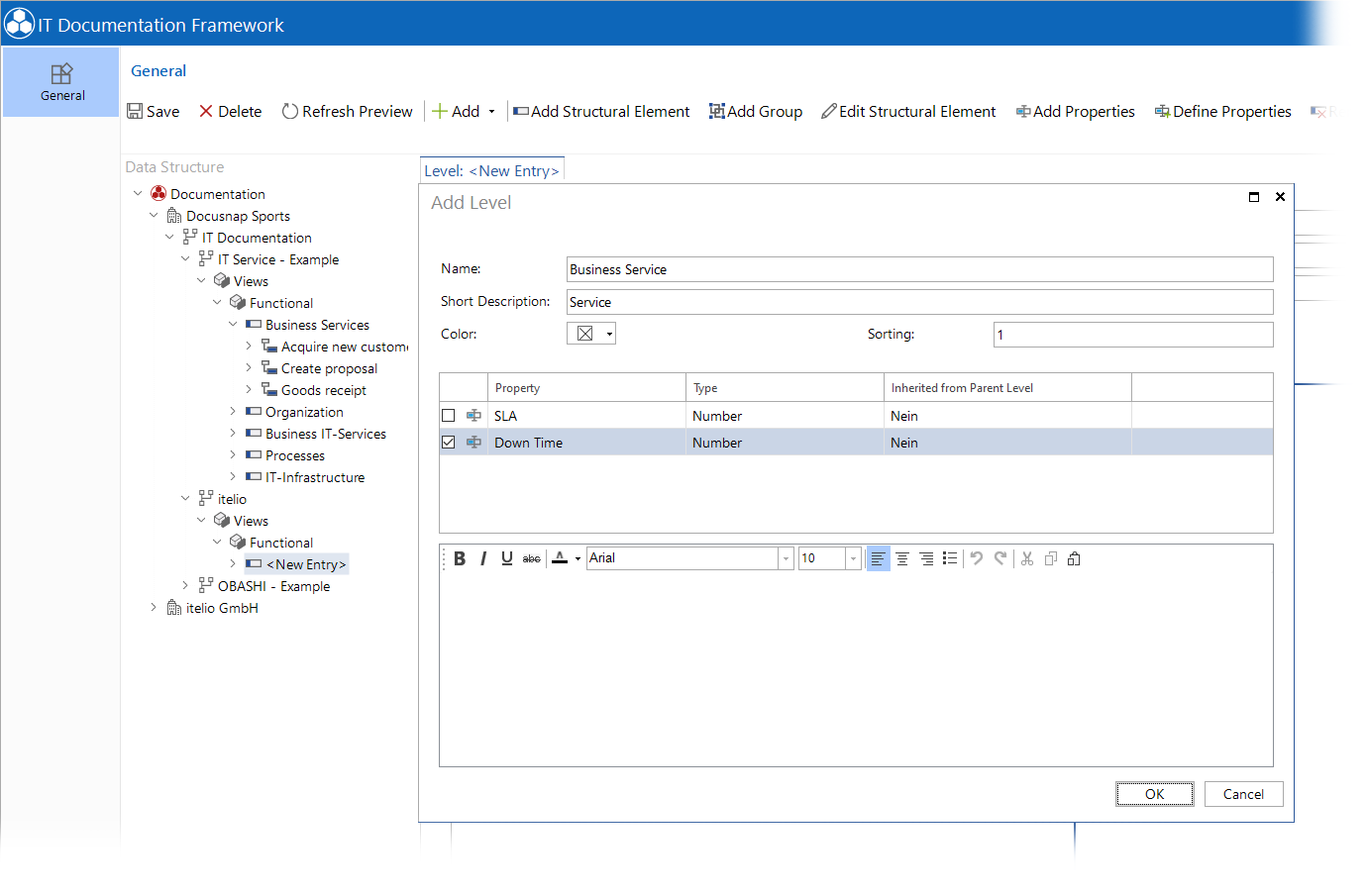Click the redo icon in editor toolbar
The image size is (1367, 896).
[x=1000, y=558]
